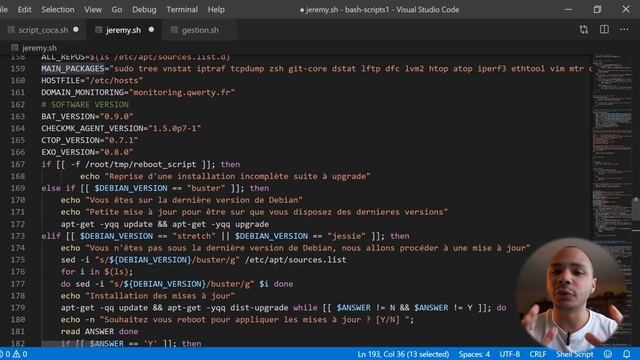The height and width of the screenshot is (360, 640).
Task: Select the Shell Script language mode
Action: pos(575,354)
